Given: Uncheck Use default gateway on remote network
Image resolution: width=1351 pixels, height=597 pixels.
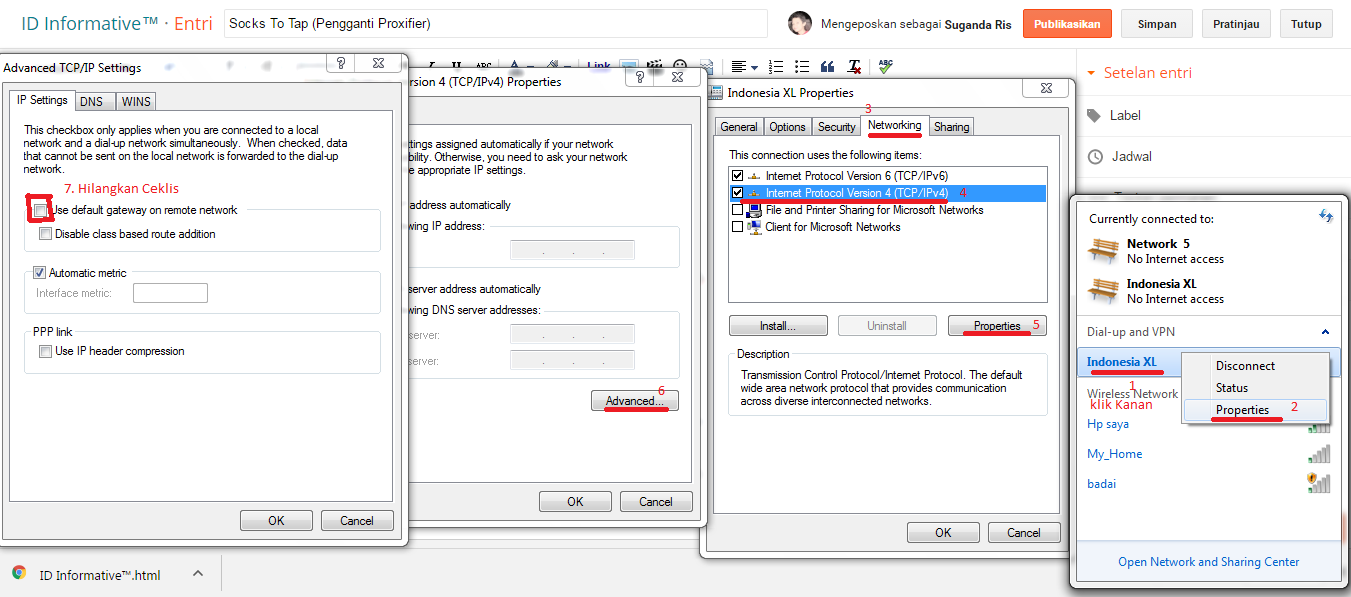Looking at the screenshot, I should (40, 210).
